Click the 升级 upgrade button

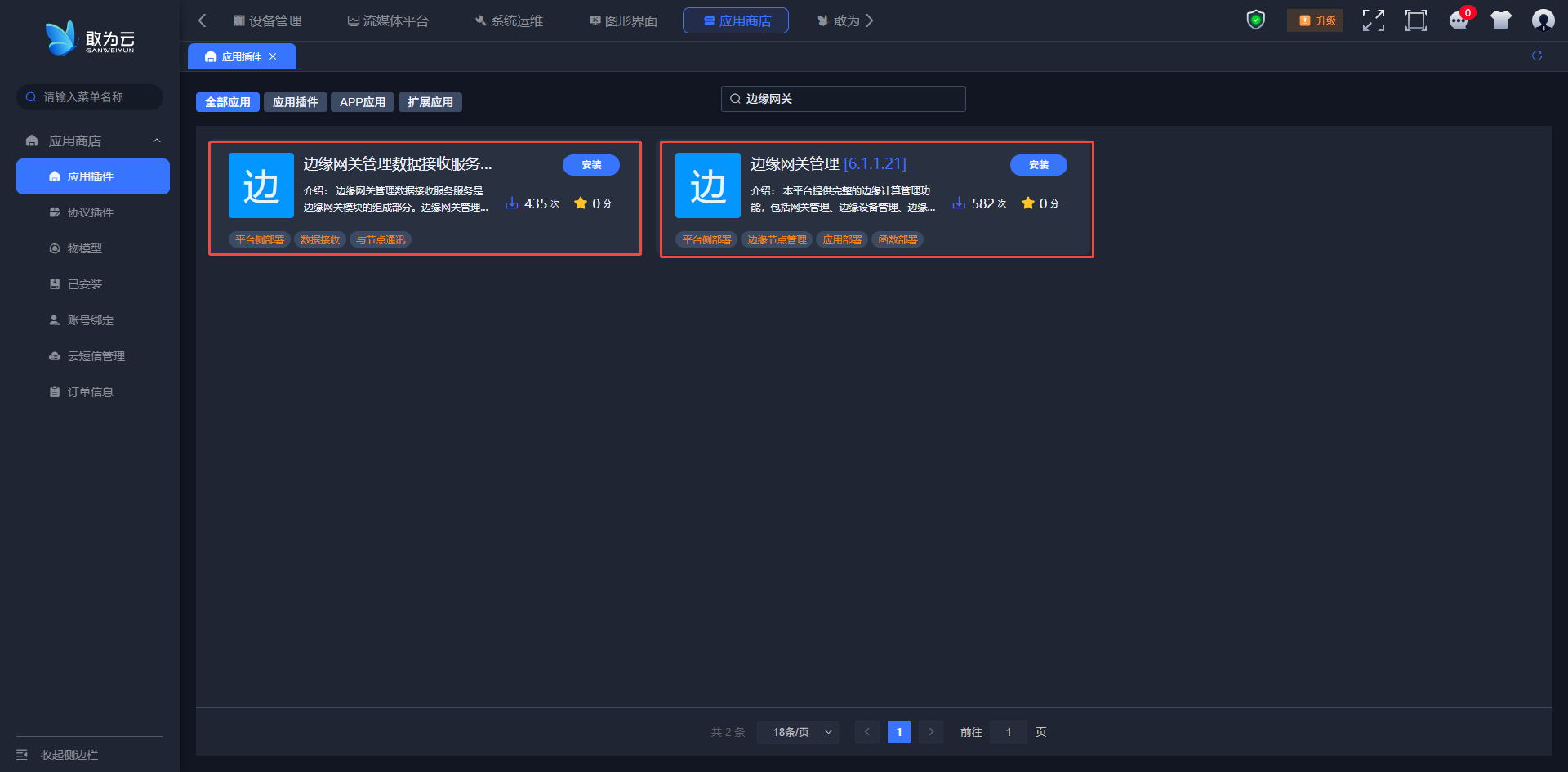(1315, 20)
